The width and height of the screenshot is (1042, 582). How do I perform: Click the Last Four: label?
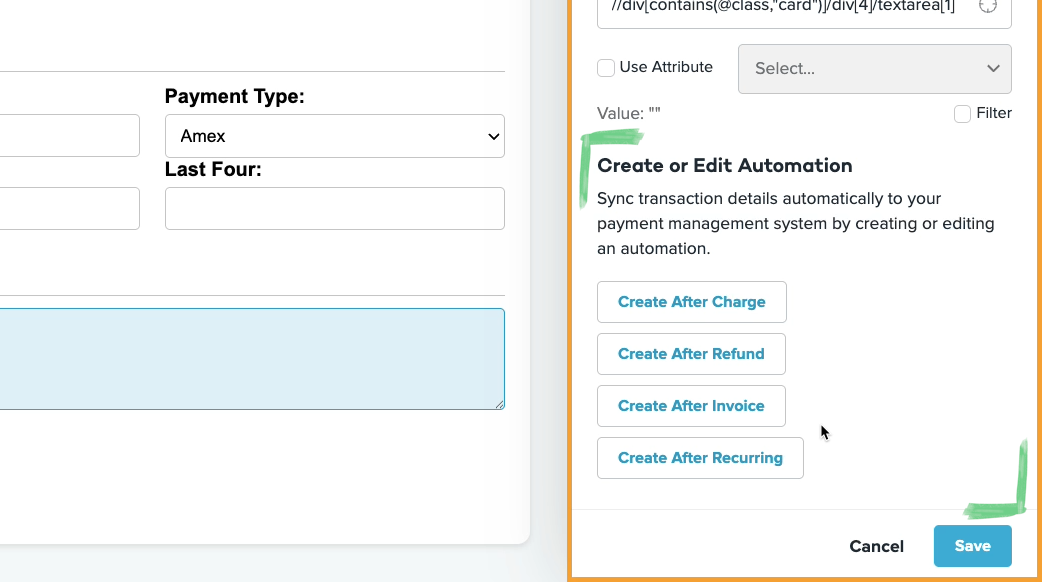pyautogui.click(x=213, y=169)
